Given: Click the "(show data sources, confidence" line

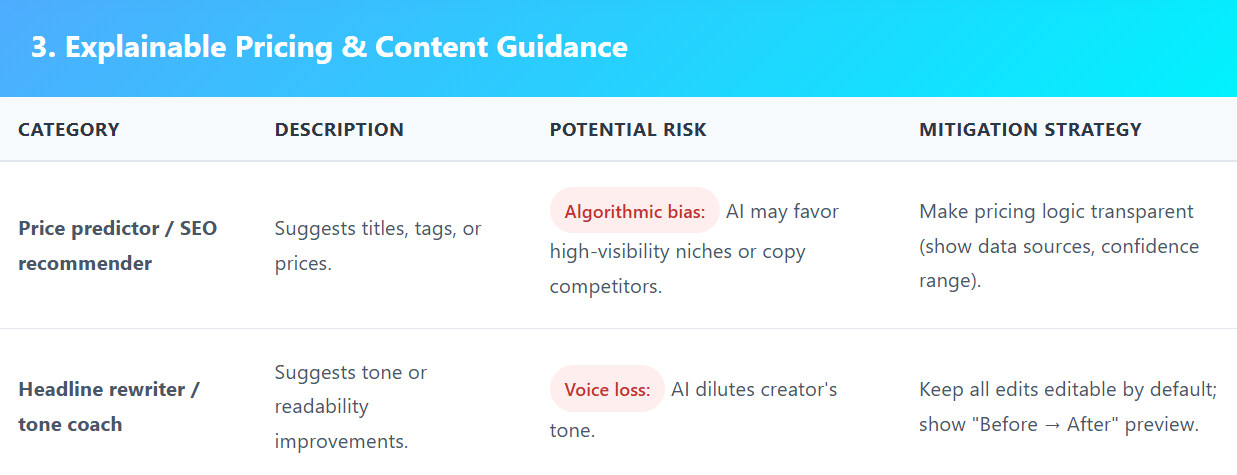Looking at the screenshot, I should click(1058, 246).
